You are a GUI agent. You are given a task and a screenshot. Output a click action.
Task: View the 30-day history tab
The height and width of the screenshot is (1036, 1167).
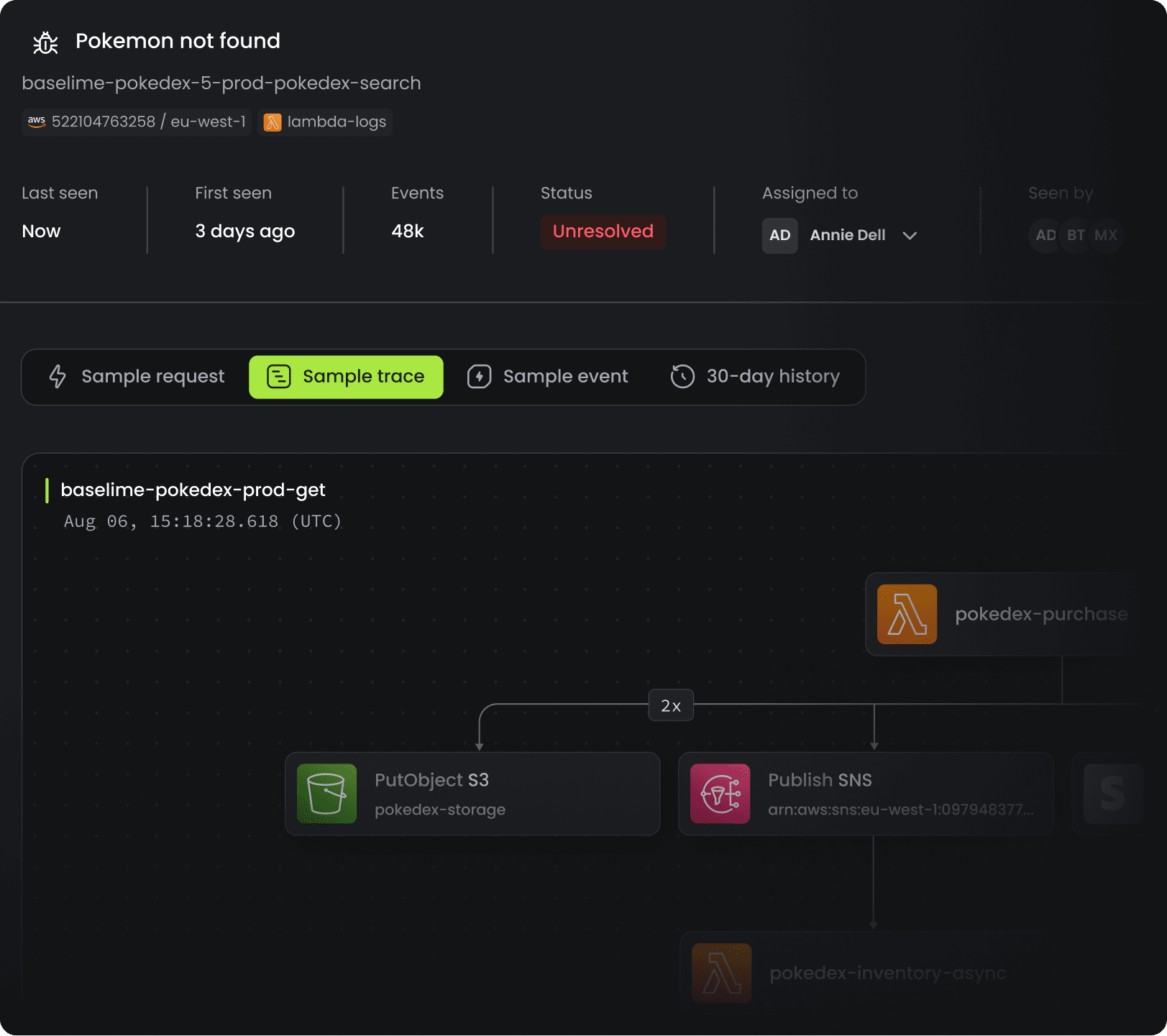[755, 377]
